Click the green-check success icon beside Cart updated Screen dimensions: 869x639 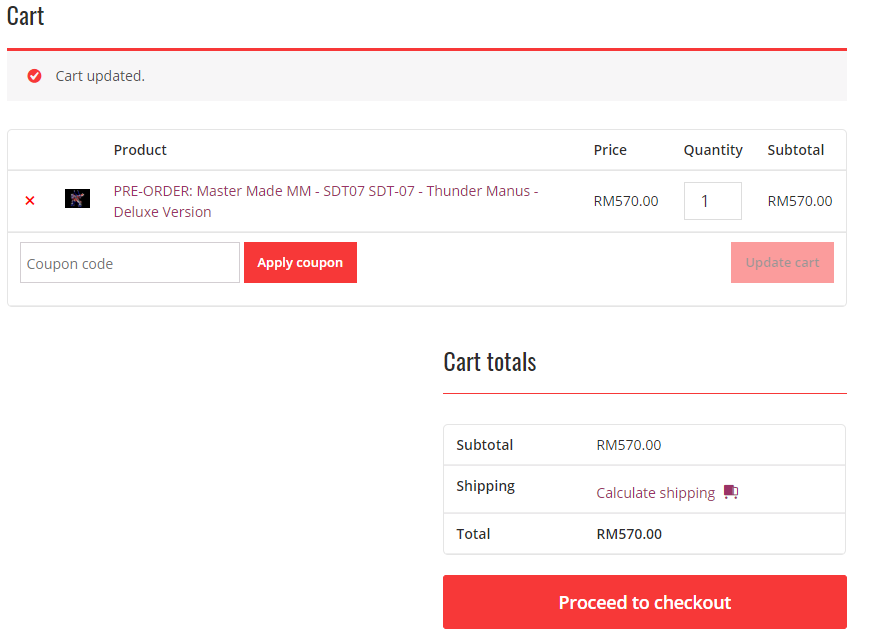click(35, 76)
